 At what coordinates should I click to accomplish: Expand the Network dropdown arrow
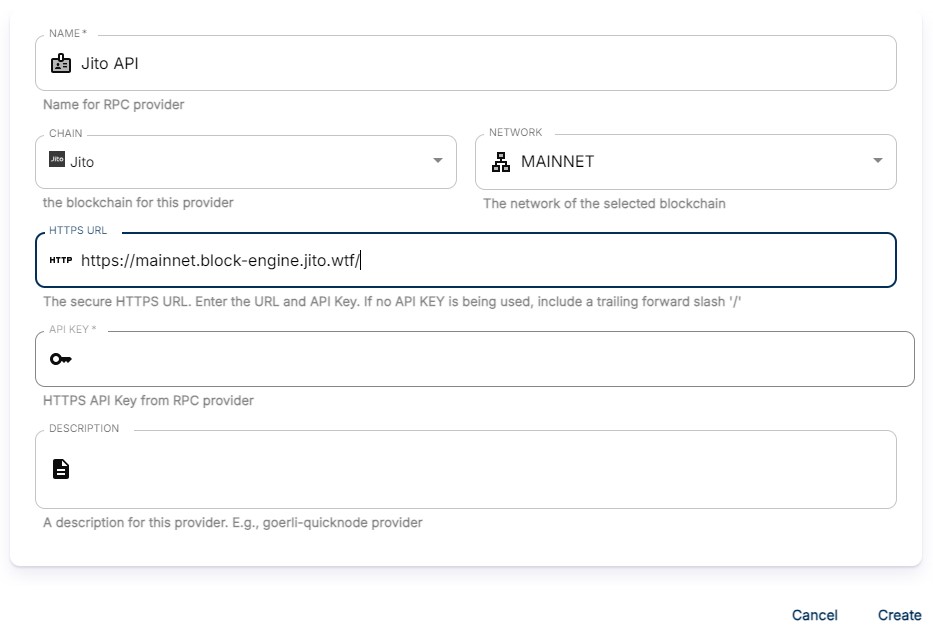coord(878,161)
